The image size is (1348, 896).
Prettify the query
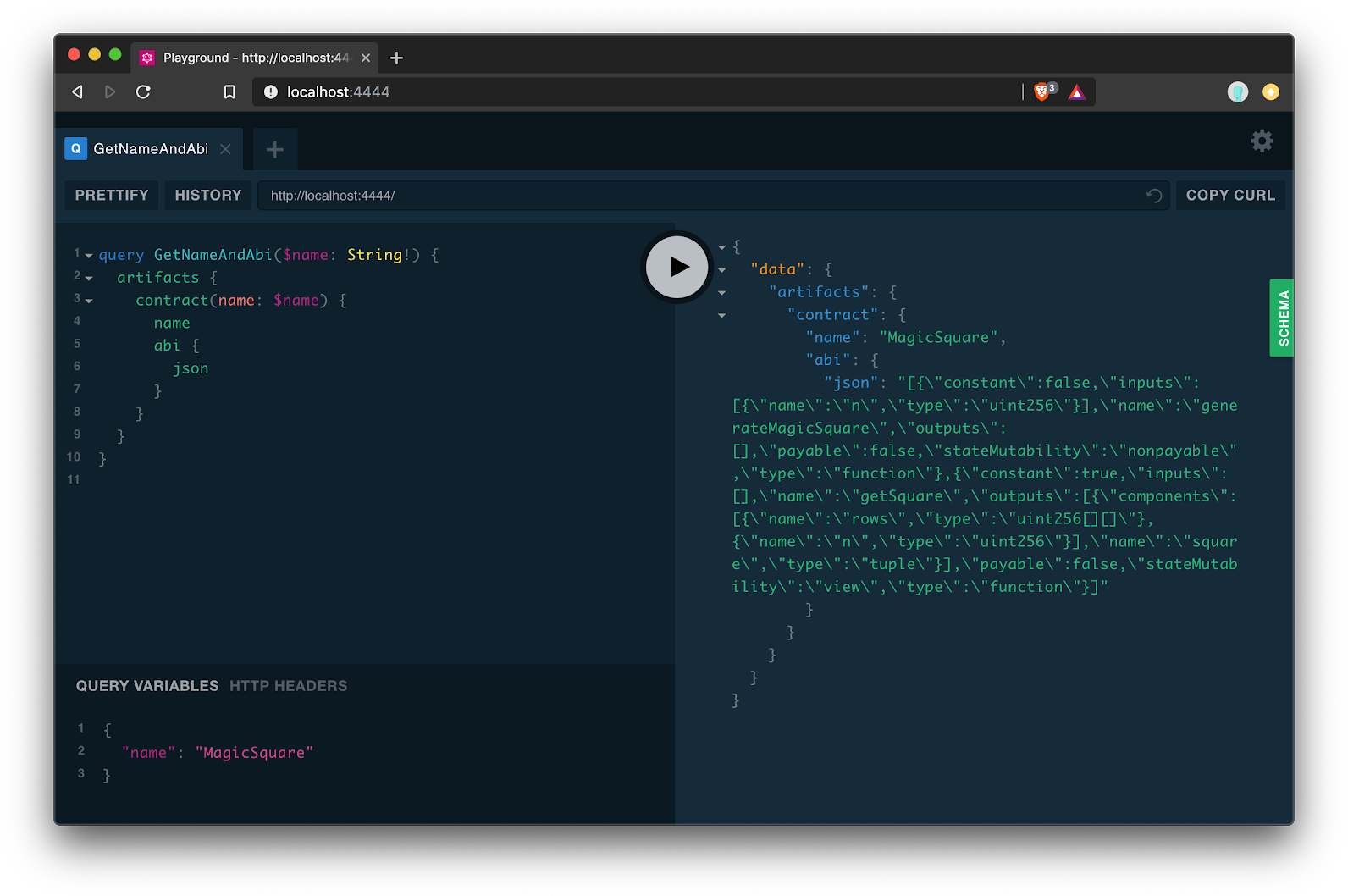click(x=112, y=196)
